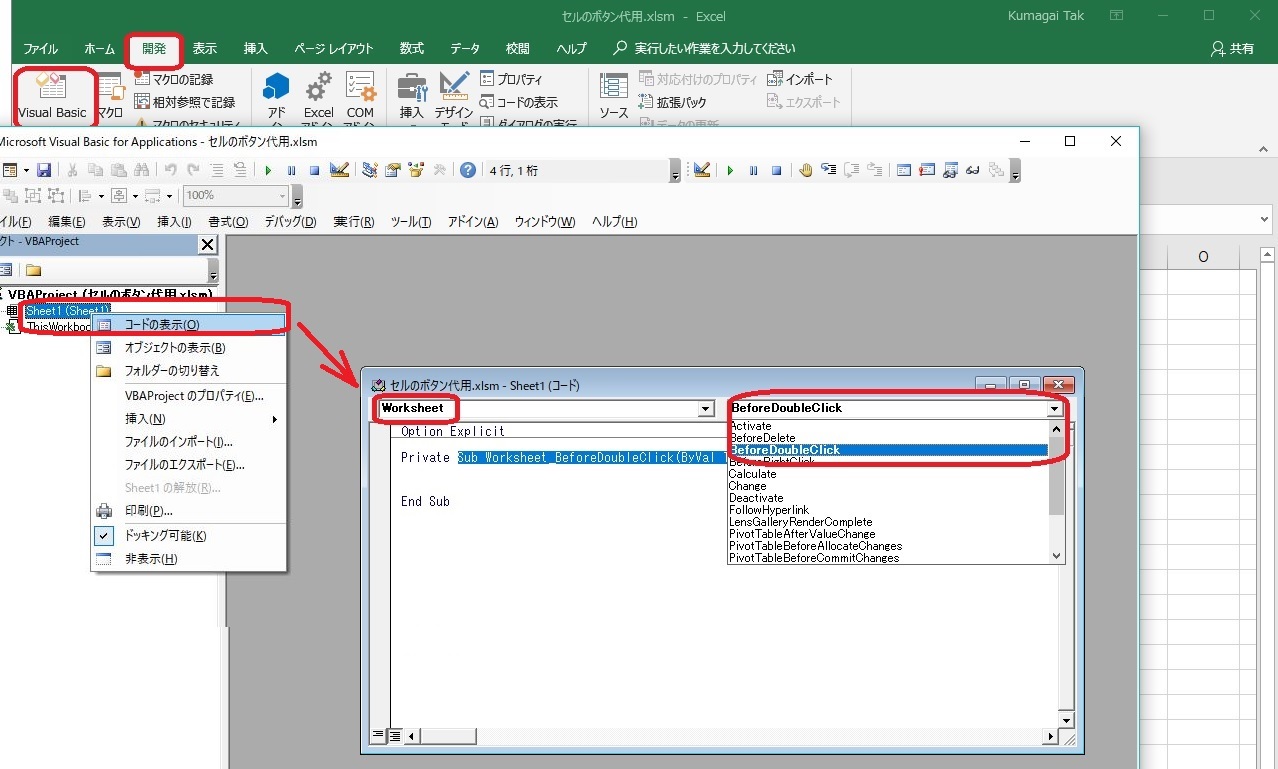Expand the 挿入(N) submenu in context menu

(x=189, y=419)
